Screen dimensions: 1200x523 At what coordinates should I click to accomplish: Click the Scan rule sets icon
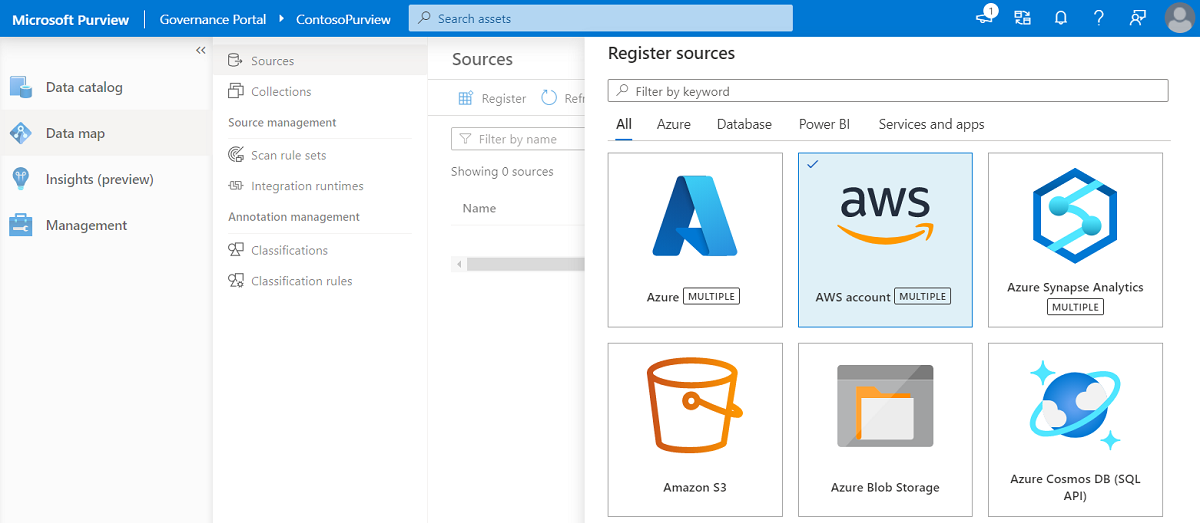click(x=236, y=155)
